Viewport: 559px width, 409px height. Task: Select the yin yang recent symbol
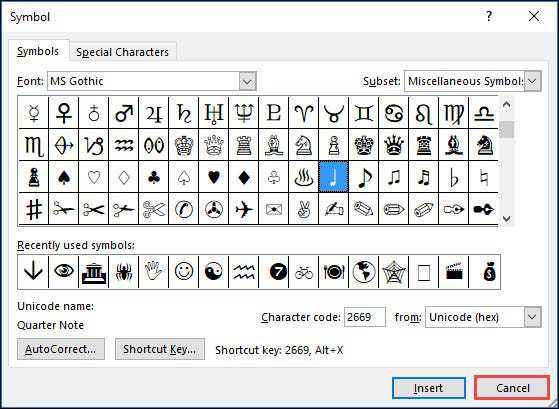pyautogui.click(x=214, y=272)
